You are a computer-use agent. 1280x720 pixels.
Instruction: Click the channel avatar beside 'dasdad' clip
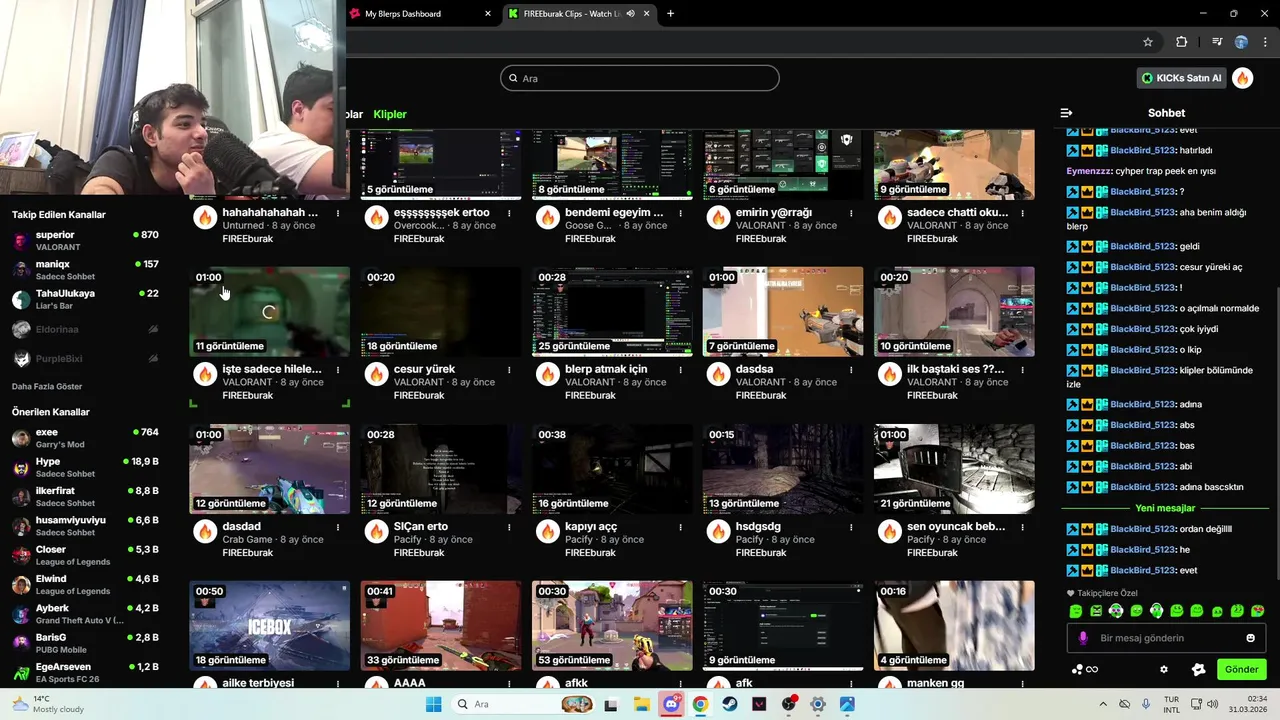(205, 531)
